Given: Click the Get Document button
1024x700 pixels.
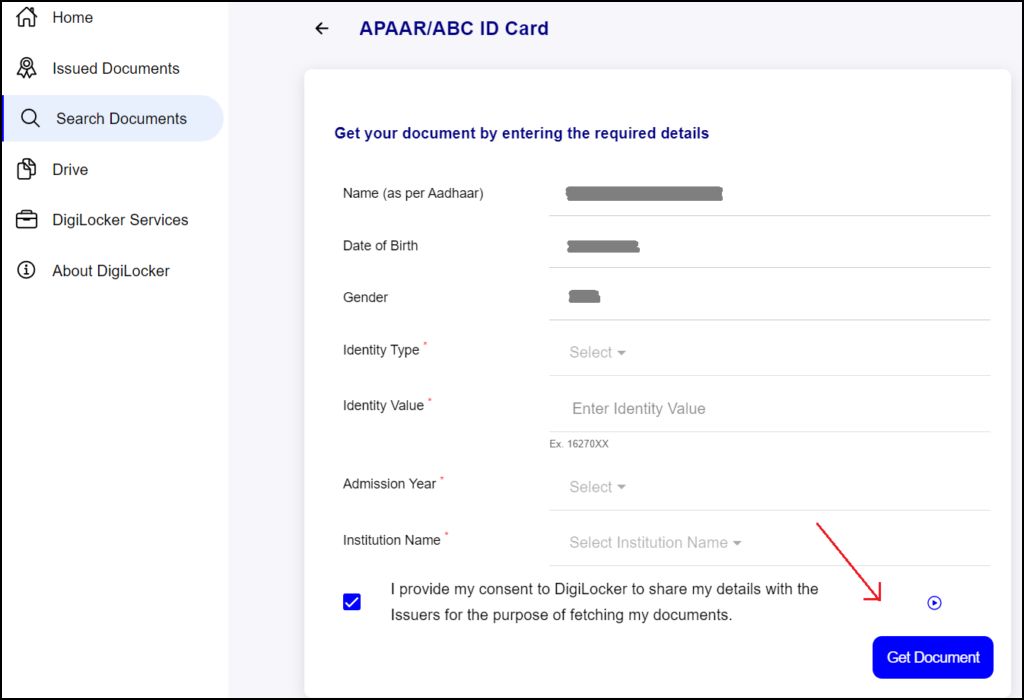Looking at the screenshot, I should [x=933, y=658].
